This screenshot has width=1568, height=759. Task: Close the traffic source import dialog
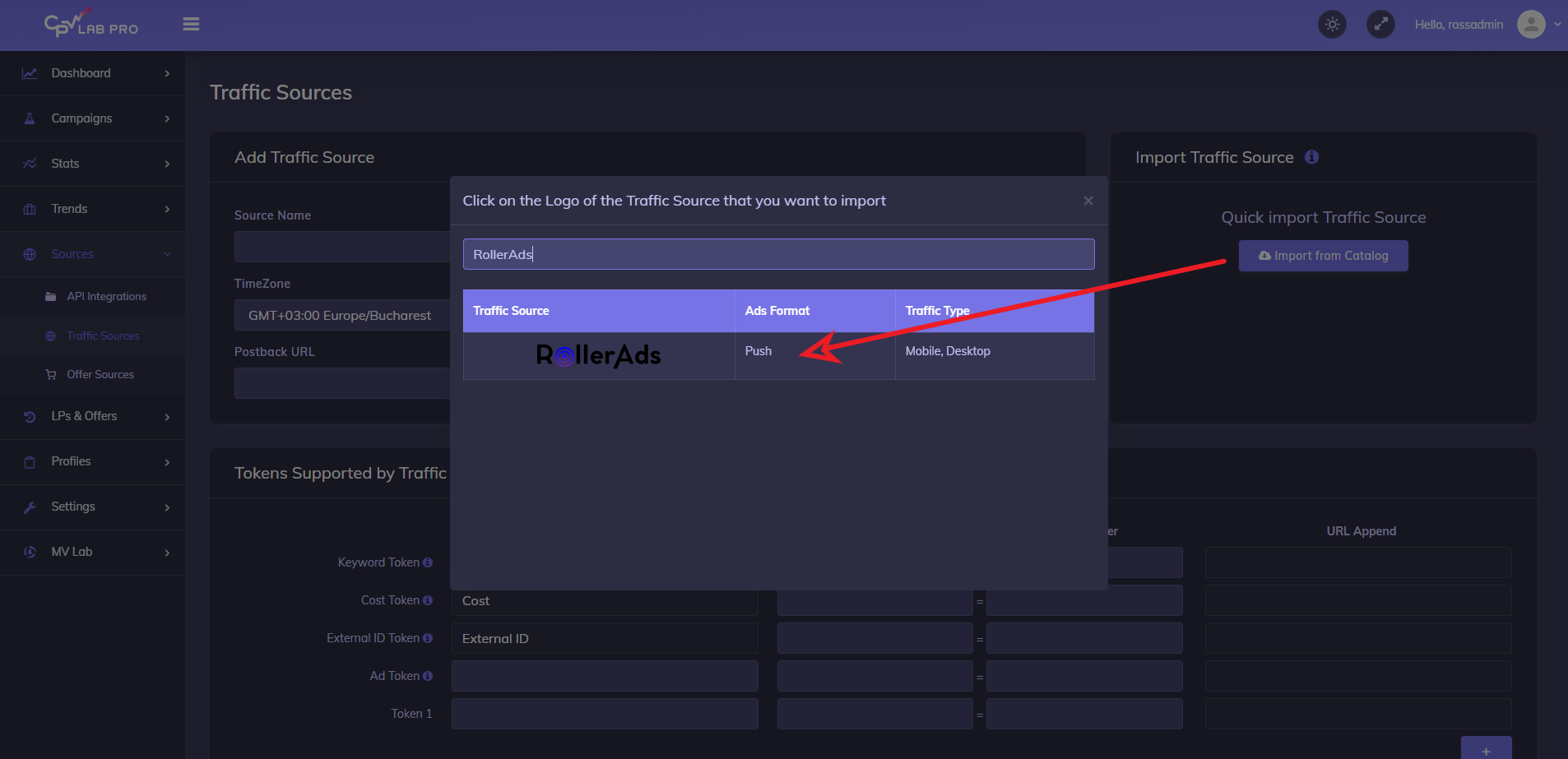point(1088,201)
